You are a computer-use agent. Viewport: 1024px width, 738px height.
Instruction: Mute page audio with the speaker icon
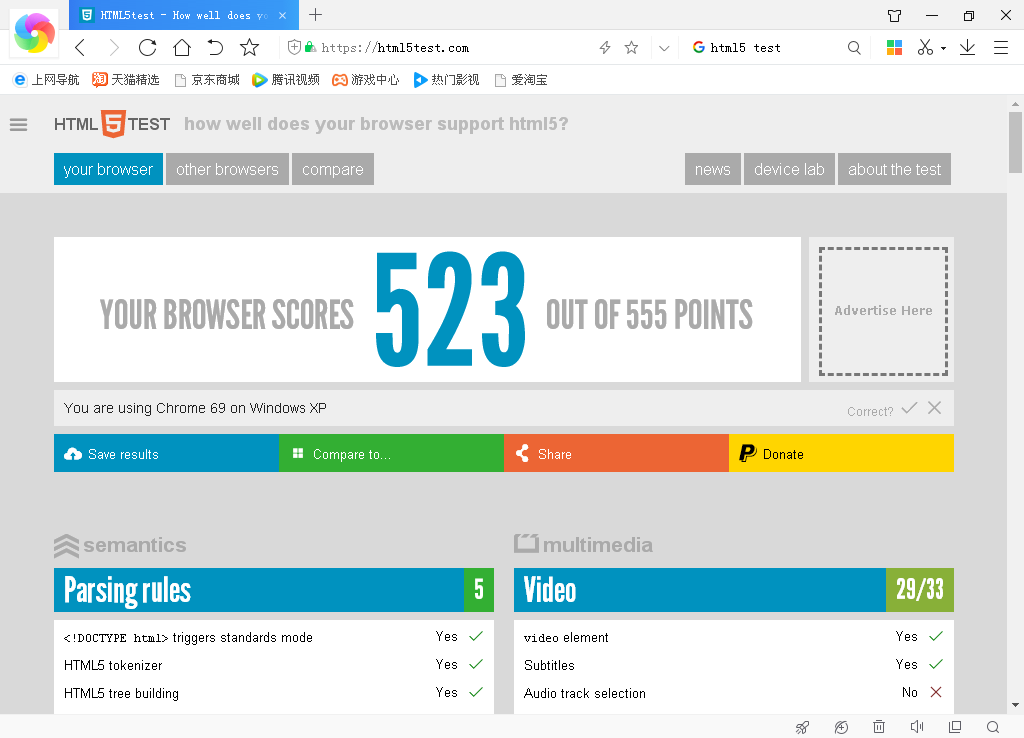pyautogui.click(x=916, y=727)
